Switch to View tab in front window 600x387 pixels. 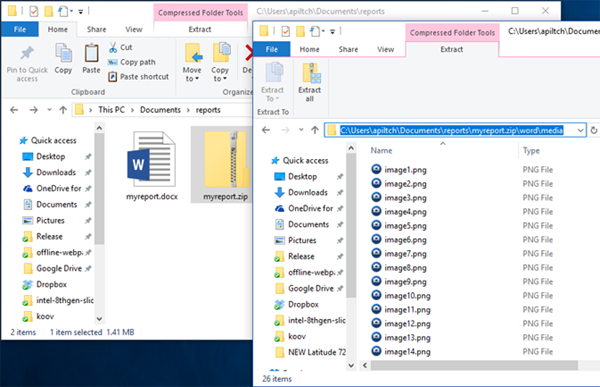(385, 49)
